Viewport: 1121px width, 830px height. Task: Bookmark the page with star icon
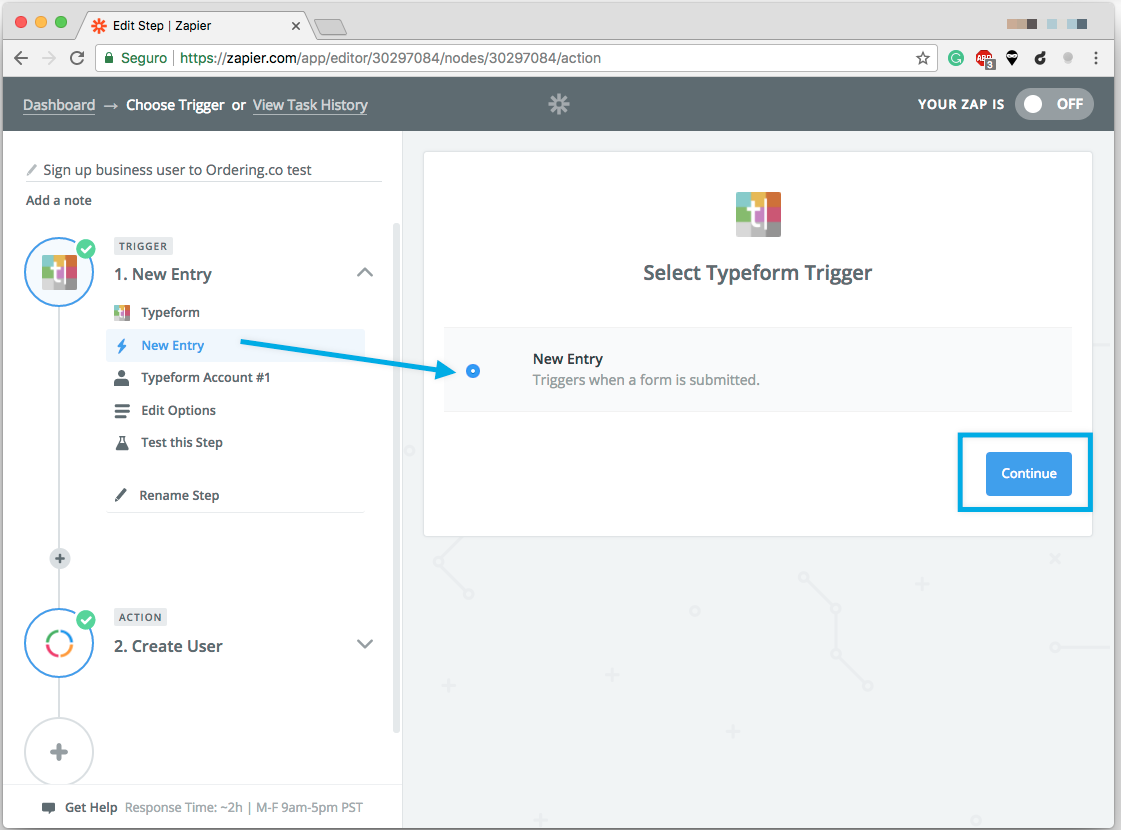pyautogui.click(x=922, y=58)
